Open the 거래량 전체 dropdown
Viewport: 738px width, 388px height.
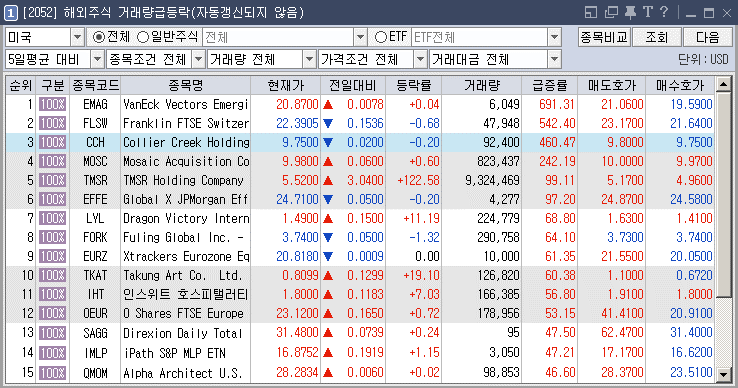(x=309, y=59)
